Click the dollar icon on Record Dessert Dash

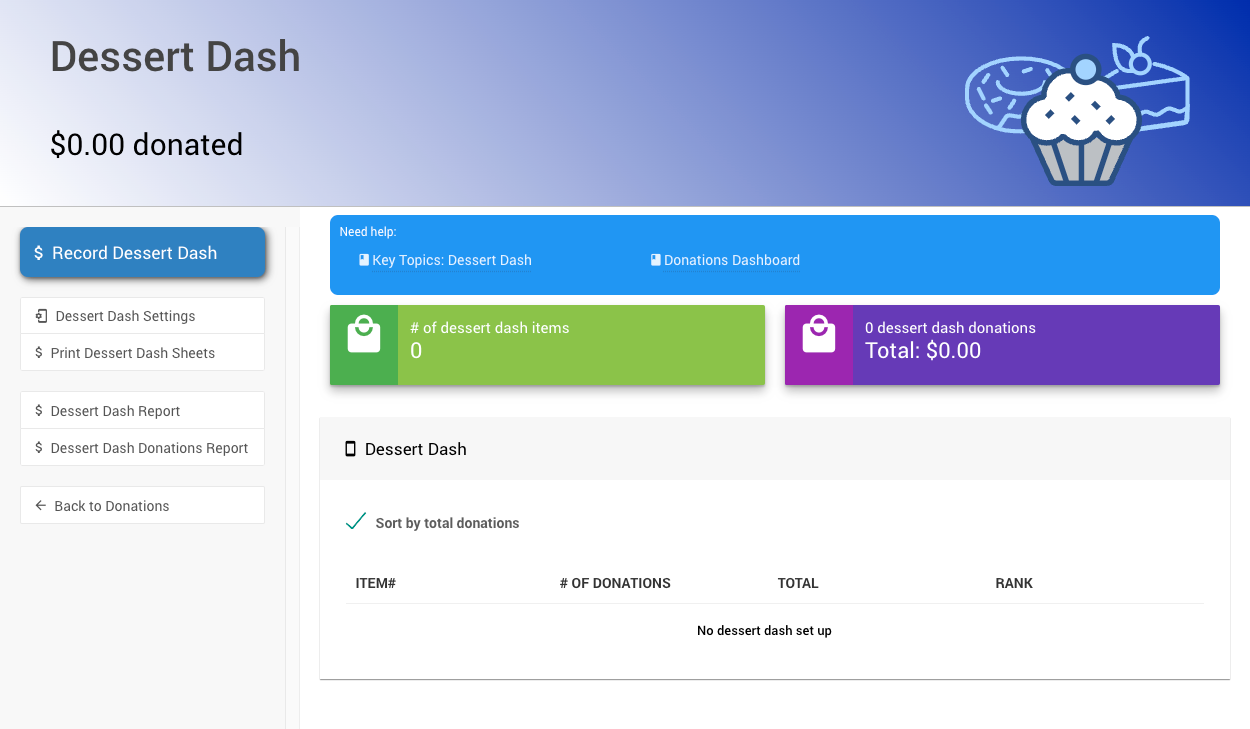pos(38,253)
